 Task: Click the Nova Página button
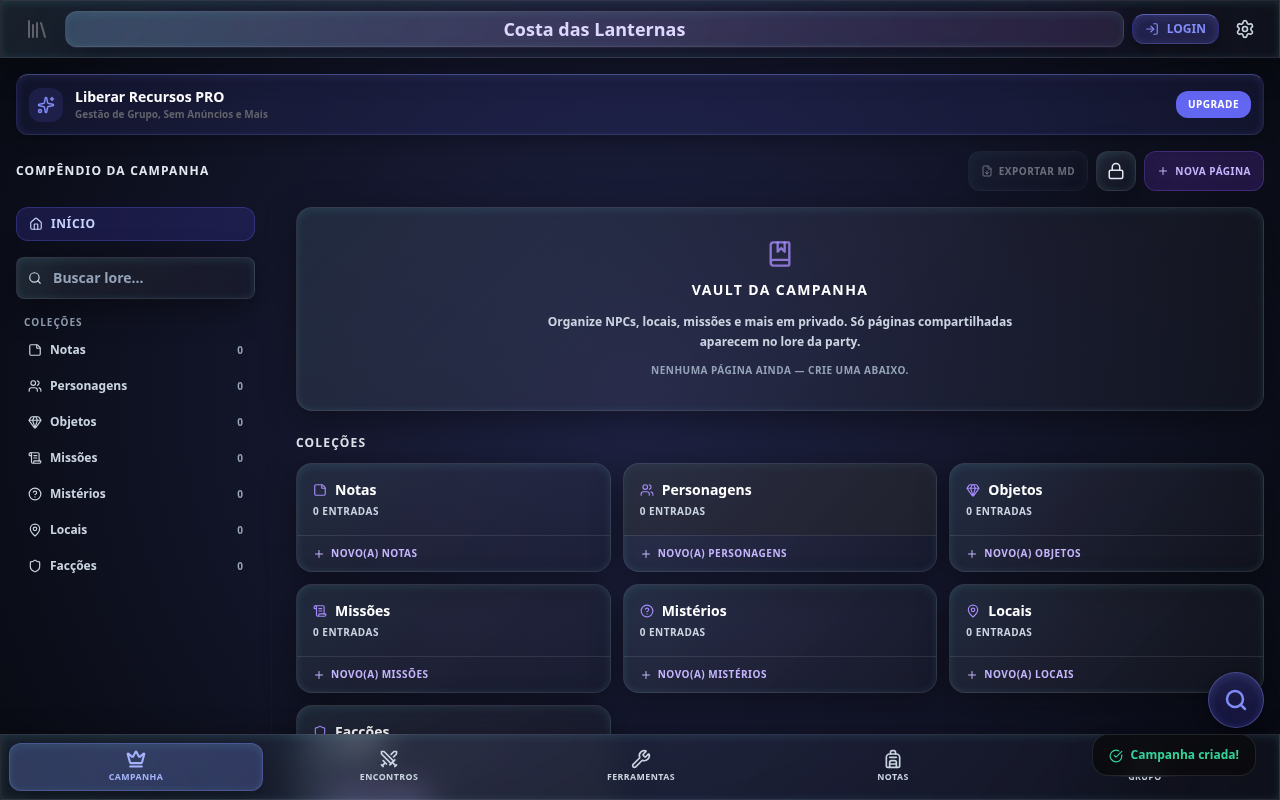click(x=1204, y=171)
